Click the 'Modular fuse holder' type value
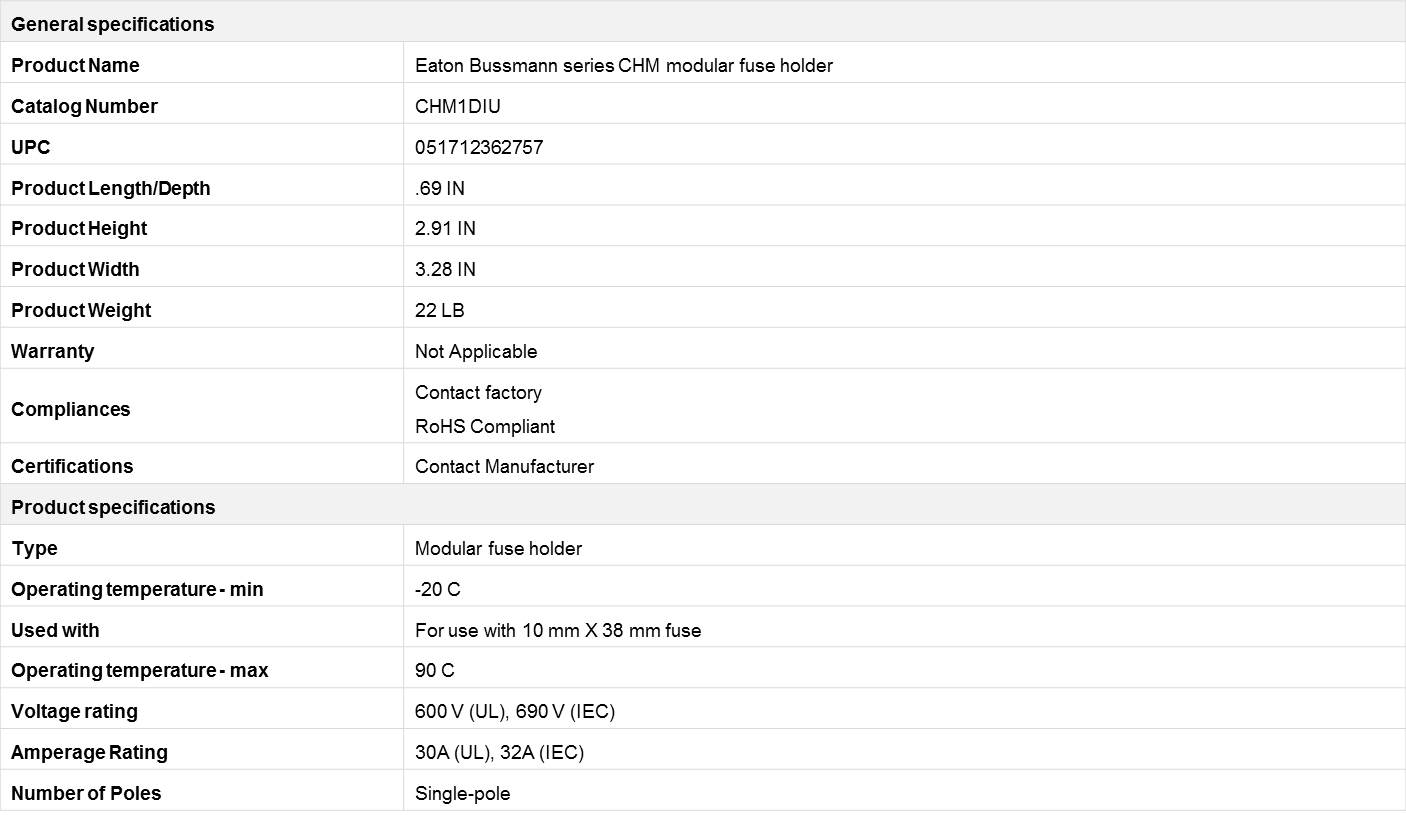The height and width of the screenshot is (815, 1406). (498, 548)
